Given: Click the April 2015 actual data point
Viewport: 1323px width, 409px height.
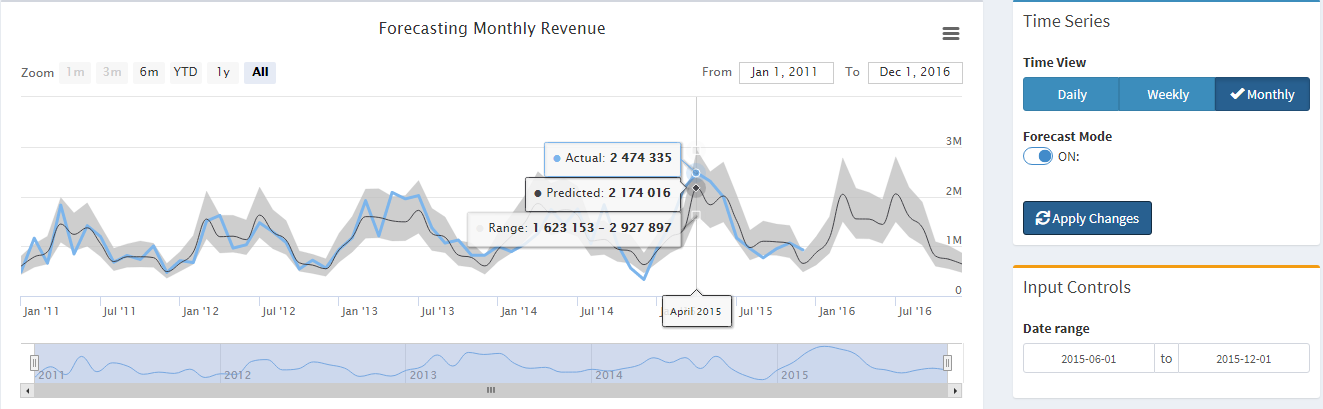Looking at the screenshot, I should pyautogui.click(x=696, y=173).
